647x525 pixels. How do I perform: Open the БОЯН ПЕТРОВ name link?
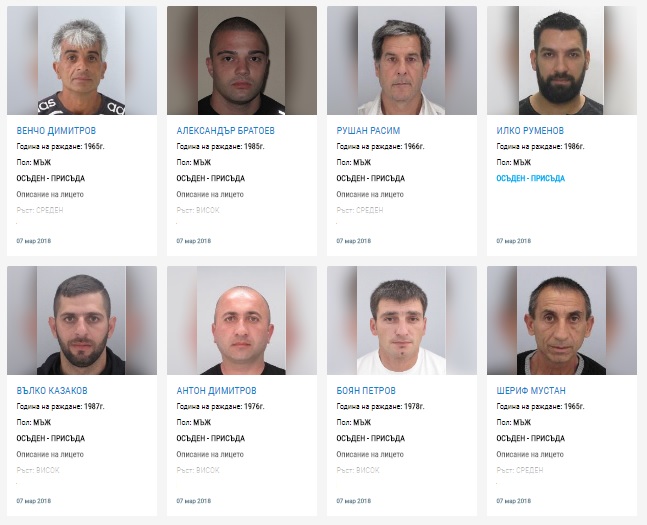coord(366,390)
